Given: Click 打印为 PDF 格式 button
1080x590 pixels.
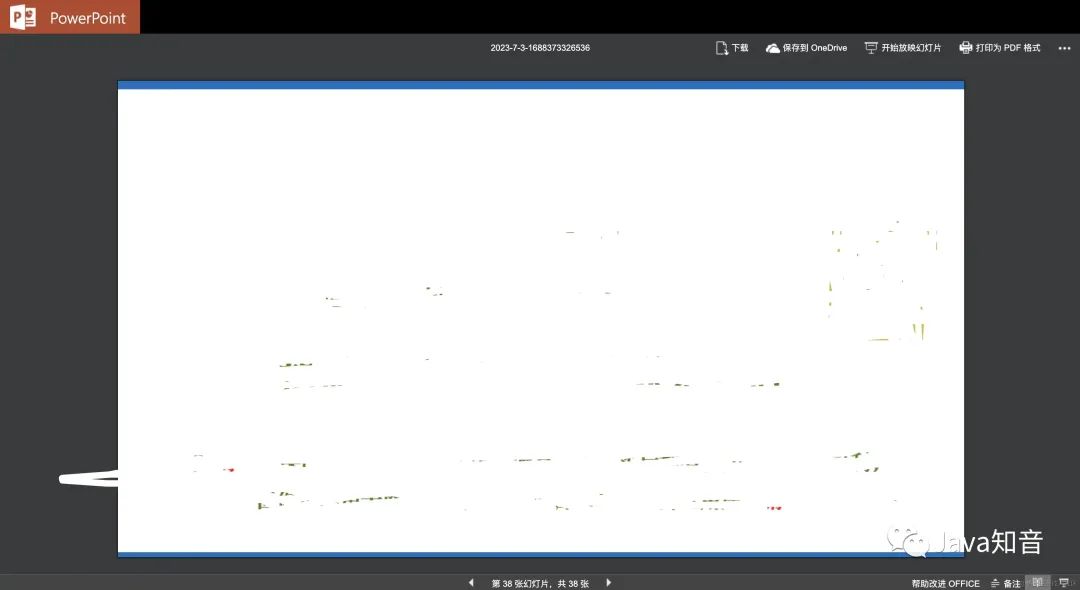Looking at the screenshot, I should (x=999, y=48).
